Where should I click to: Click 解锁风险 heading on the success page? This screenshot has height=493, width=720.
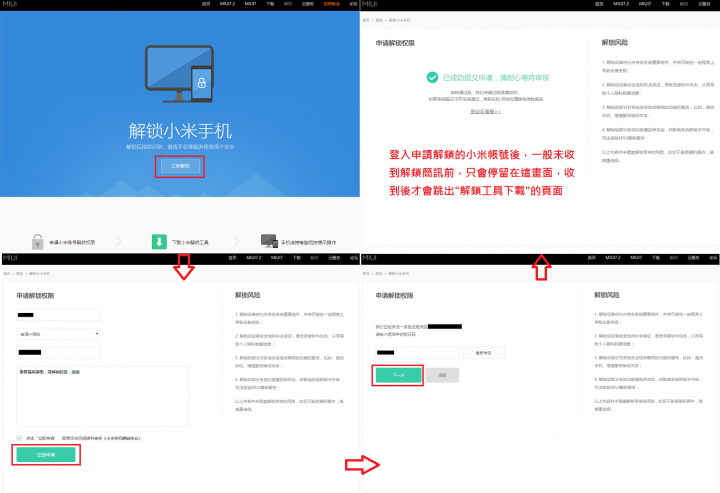(x=615, y=42)
